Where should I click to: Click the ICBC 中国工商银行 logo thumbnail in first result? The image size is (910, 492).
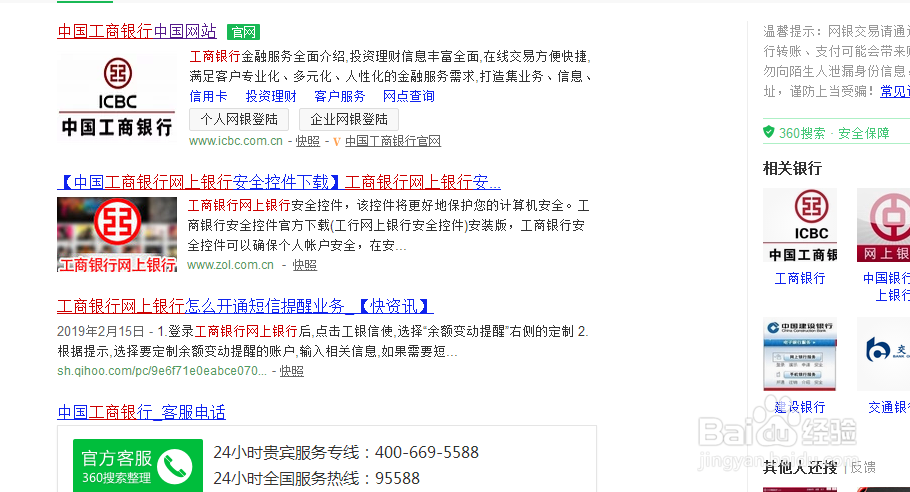117,97
